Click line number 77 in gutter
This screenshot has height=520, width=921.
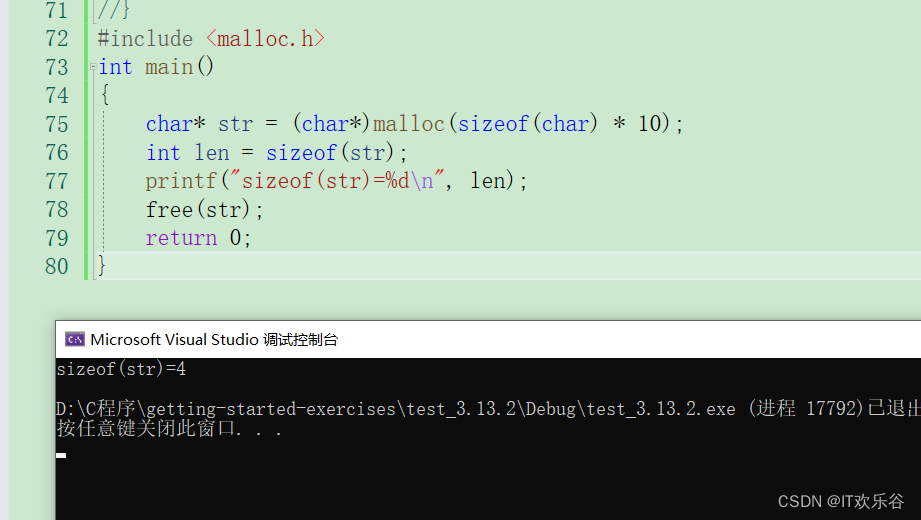pyautogui.click(x=57, y=181)
